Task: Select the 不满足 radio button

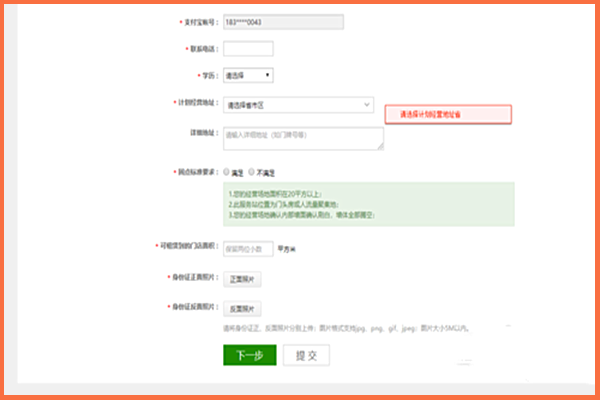Action: 251,172
